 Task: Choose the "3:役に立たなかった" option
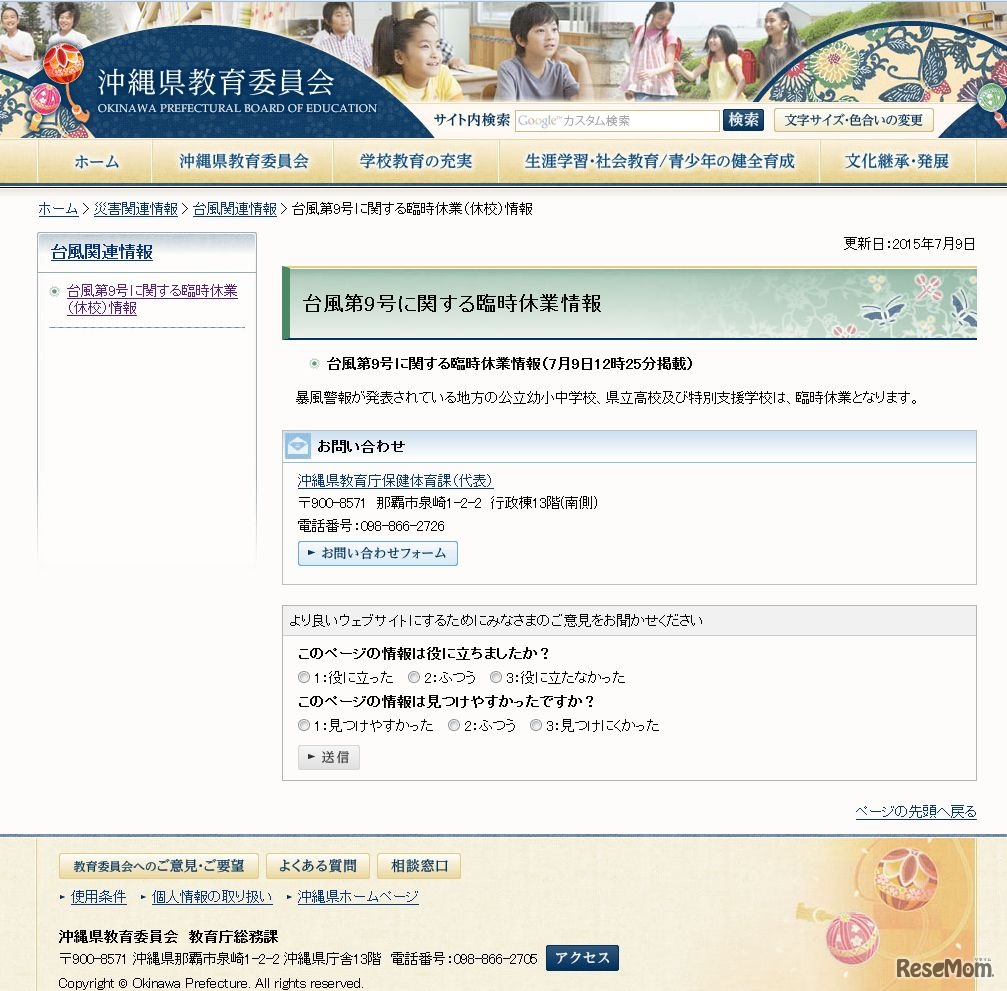496,677
